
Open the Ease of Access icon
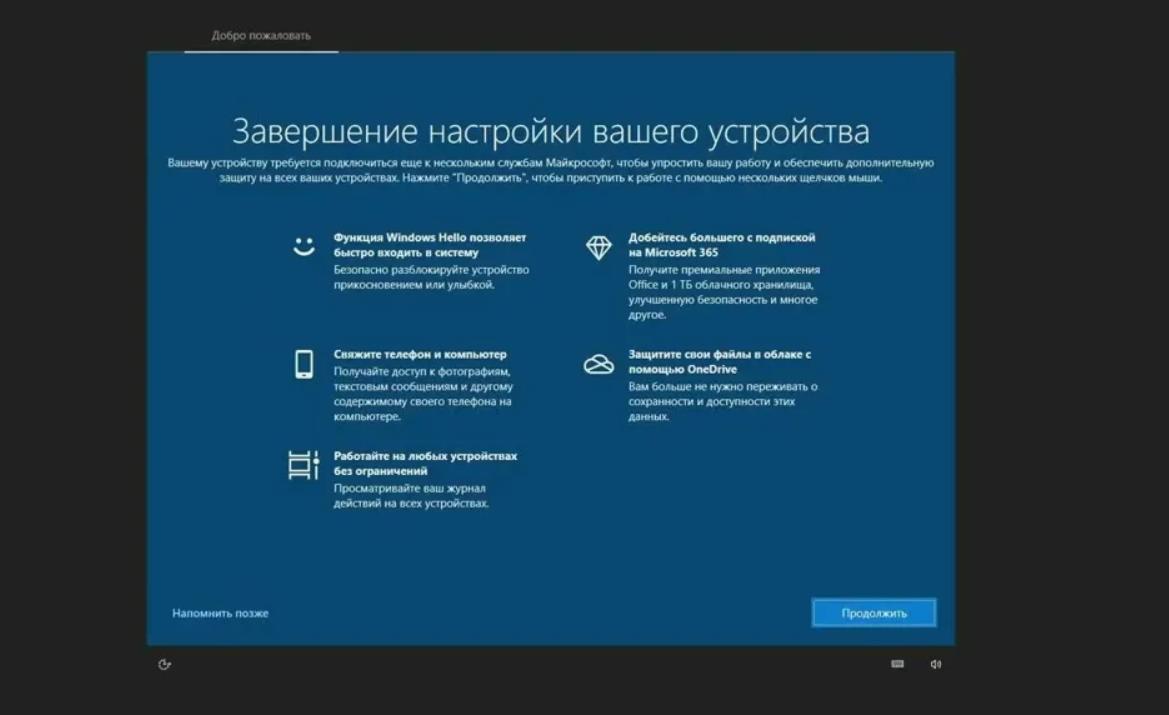pos(165,664)
